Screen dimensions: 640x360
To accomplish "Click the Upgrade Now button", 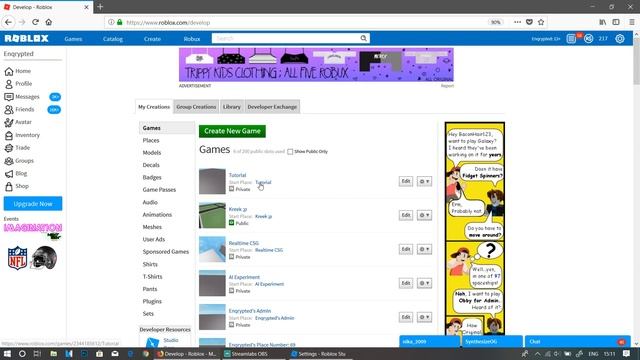I will coord(33,204).
